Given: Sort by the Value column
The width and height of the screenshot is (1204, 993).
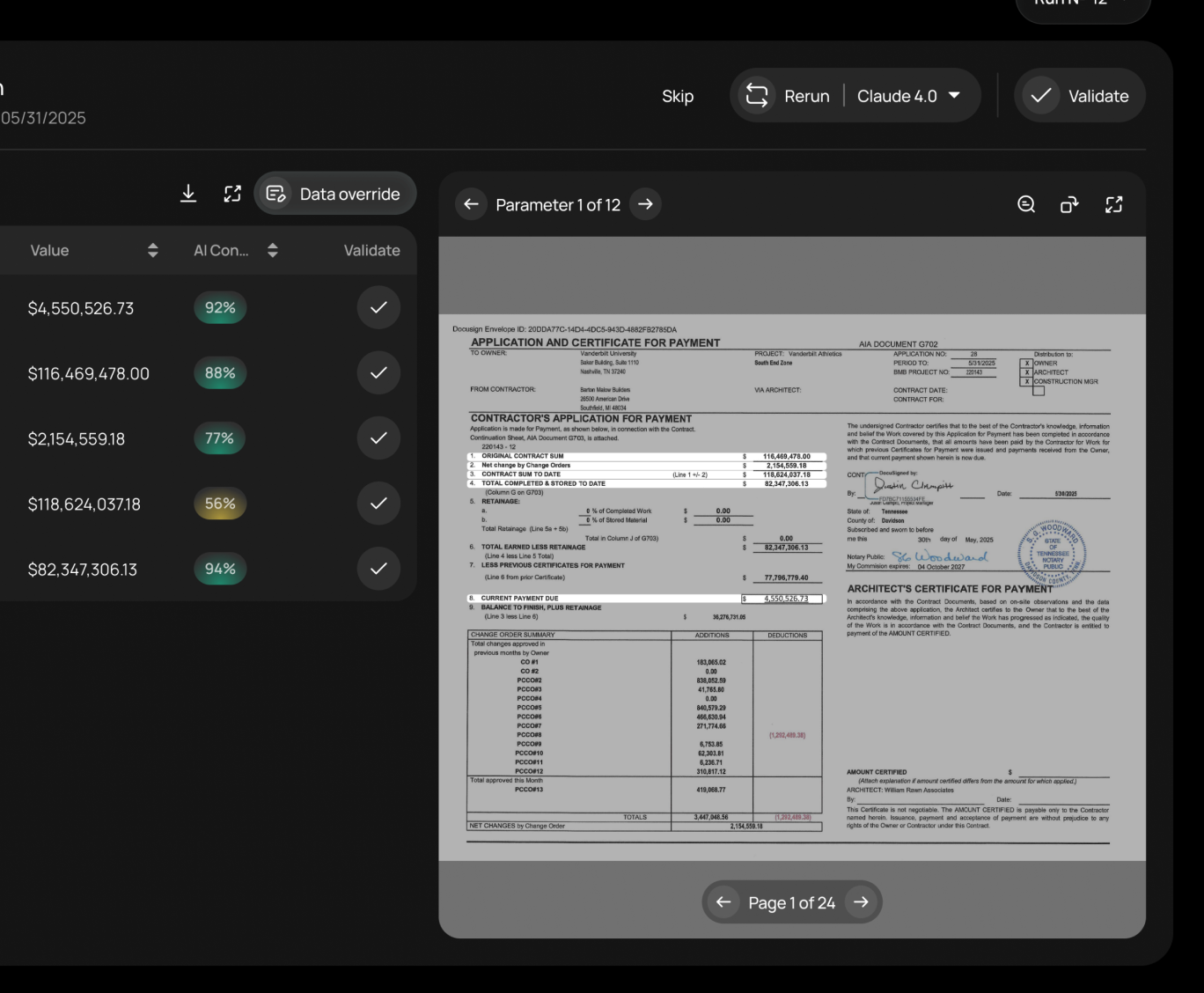Looking at the screenshot, I should 153,251.
